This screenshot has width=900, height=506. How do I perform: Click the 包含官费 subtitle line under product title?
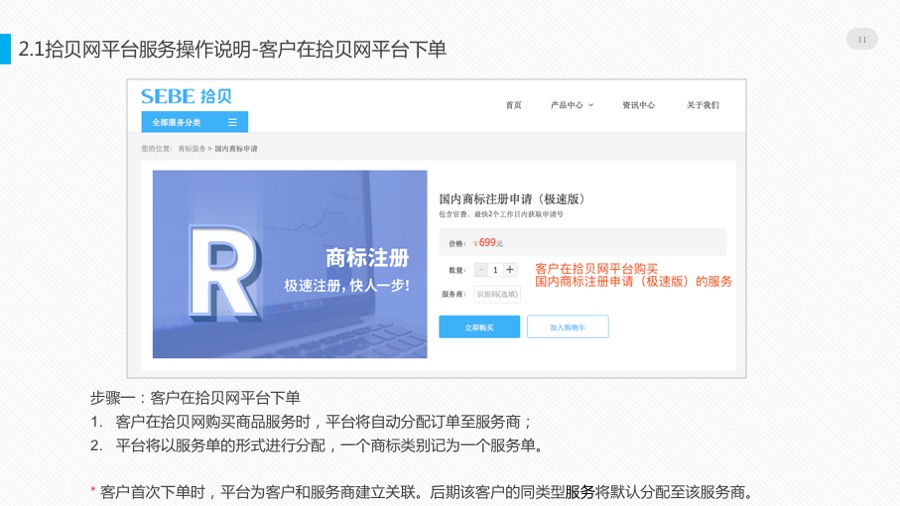[501, 214]
